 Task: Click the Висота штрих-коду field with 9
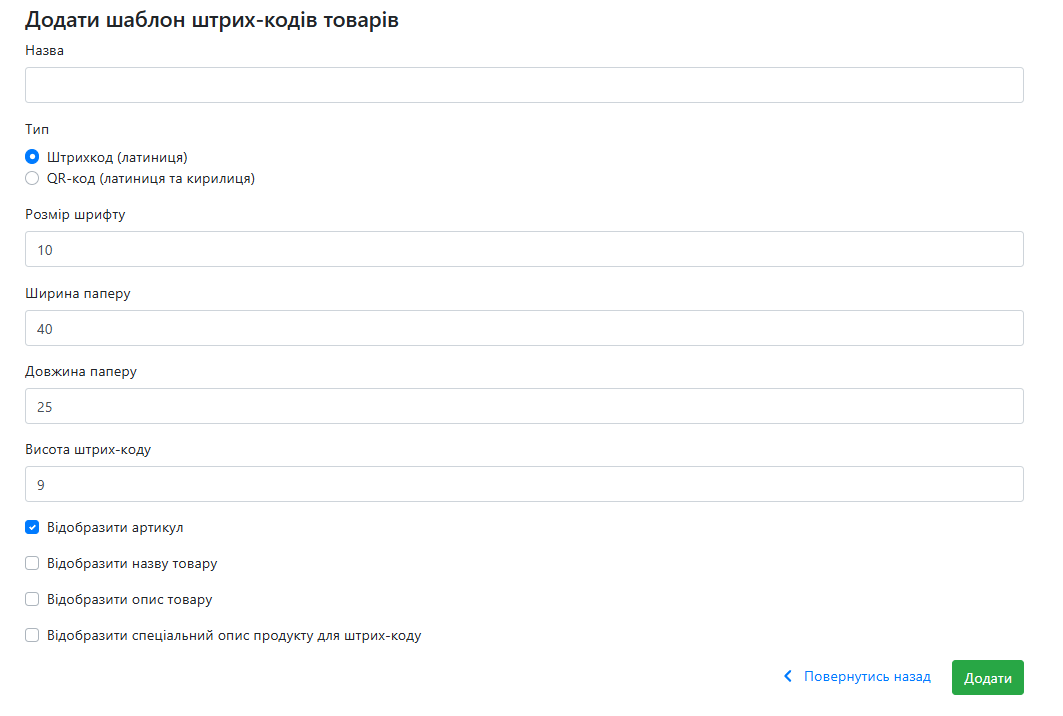[x=524, y=484]
